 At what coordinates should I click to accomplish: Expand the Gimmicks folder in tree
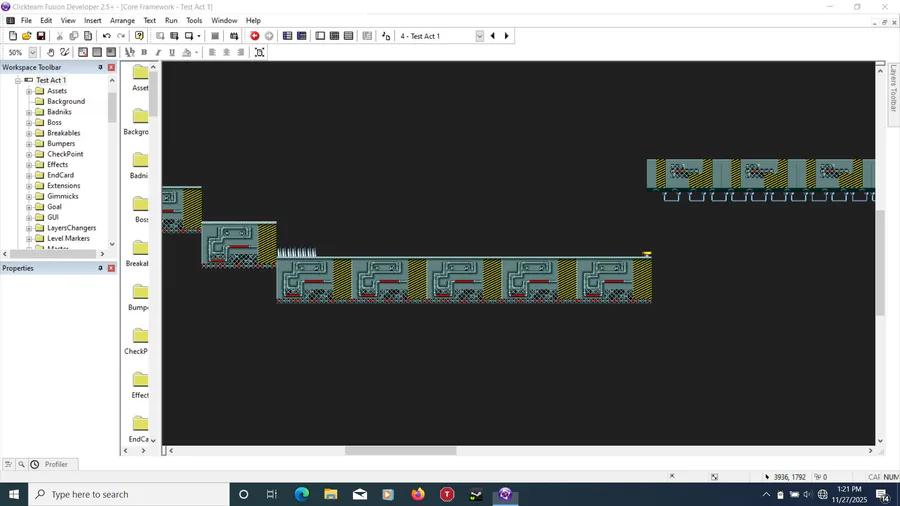tap(29, 196)
